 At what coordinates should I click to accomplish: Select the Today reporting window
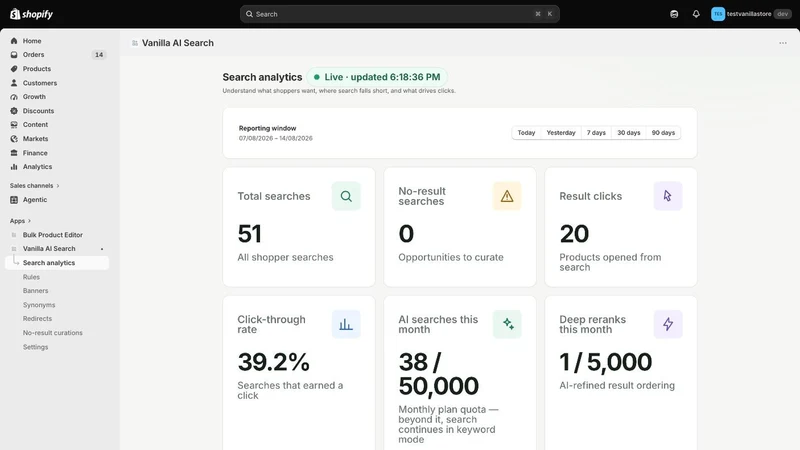526,133
